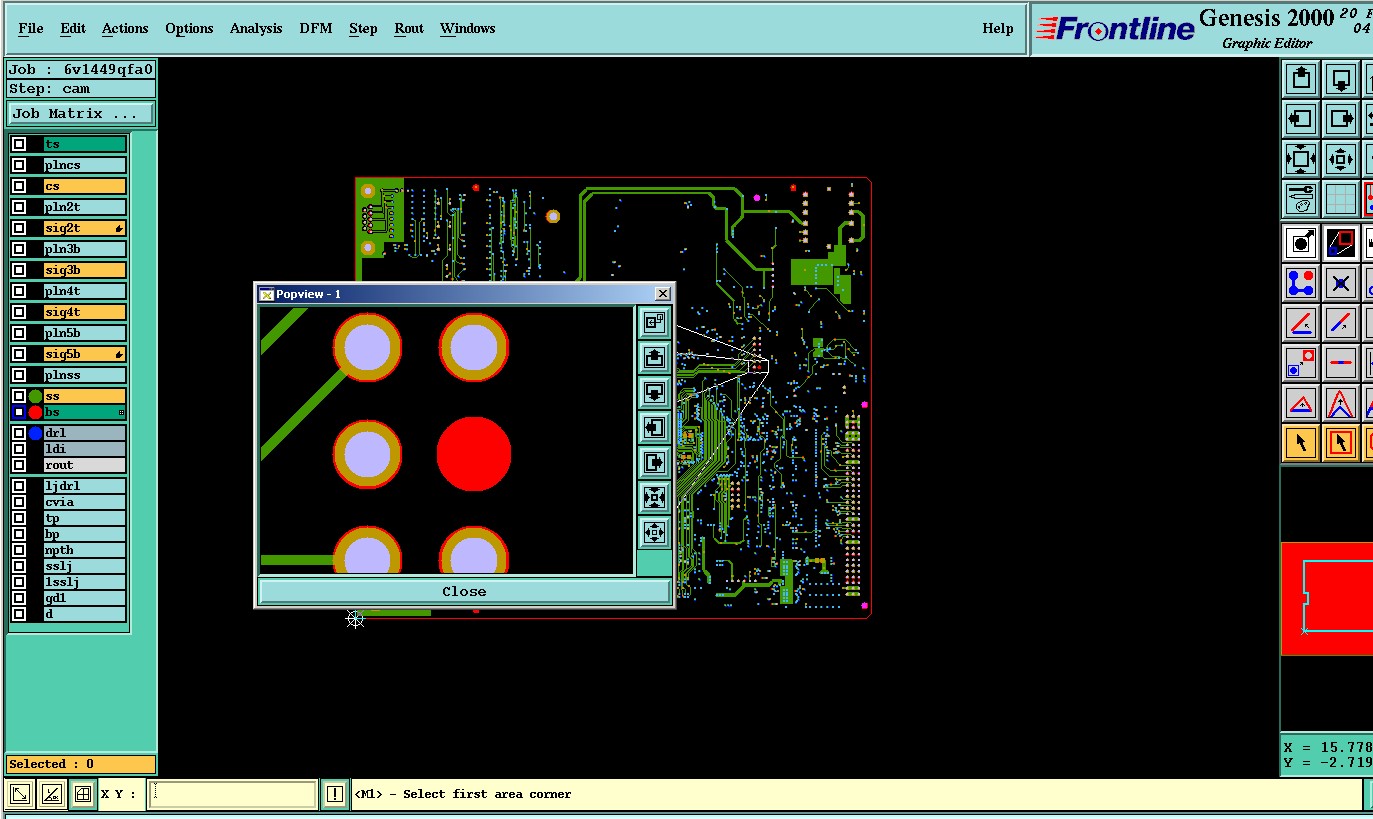Open the File menu

[x=31, y=28]
